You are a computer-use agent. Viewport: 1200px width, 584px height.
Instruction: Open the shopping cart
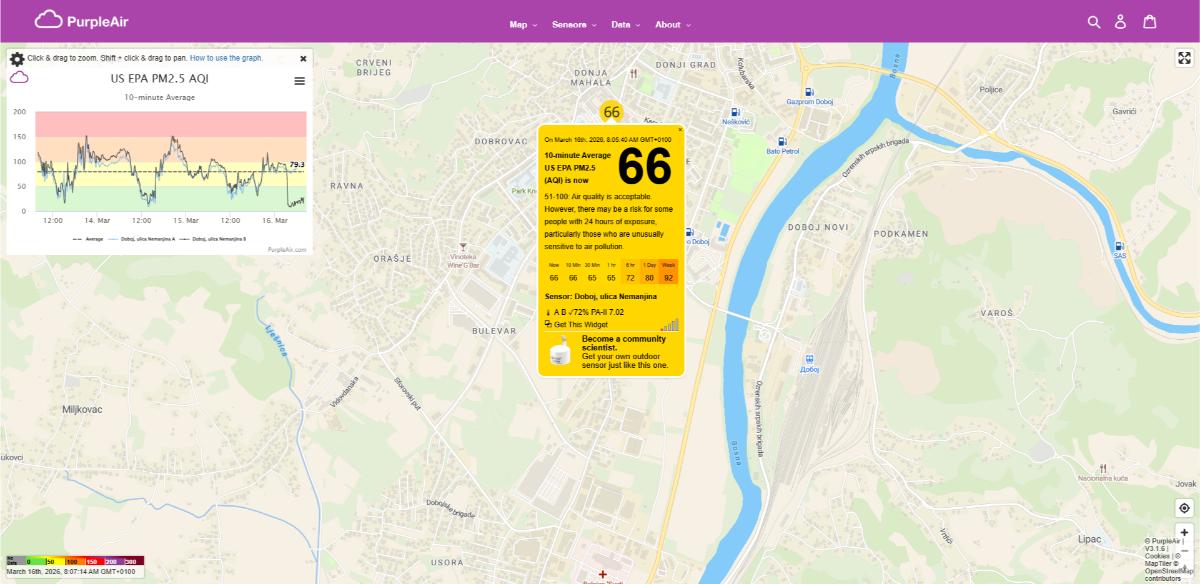coord(1147,19)
